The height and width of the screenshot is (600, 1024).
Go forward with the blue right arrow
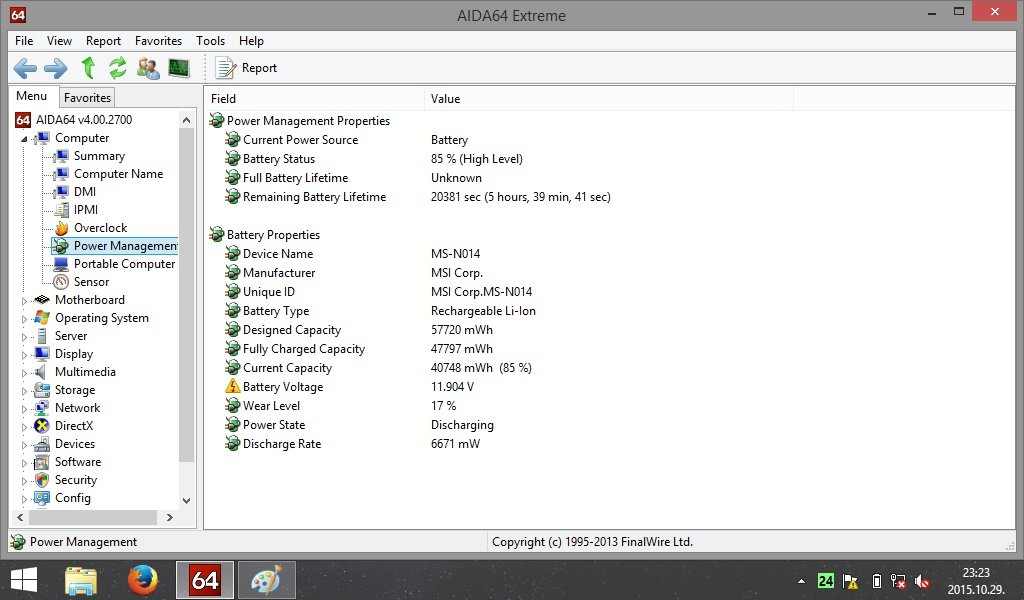tap(56, 68)
